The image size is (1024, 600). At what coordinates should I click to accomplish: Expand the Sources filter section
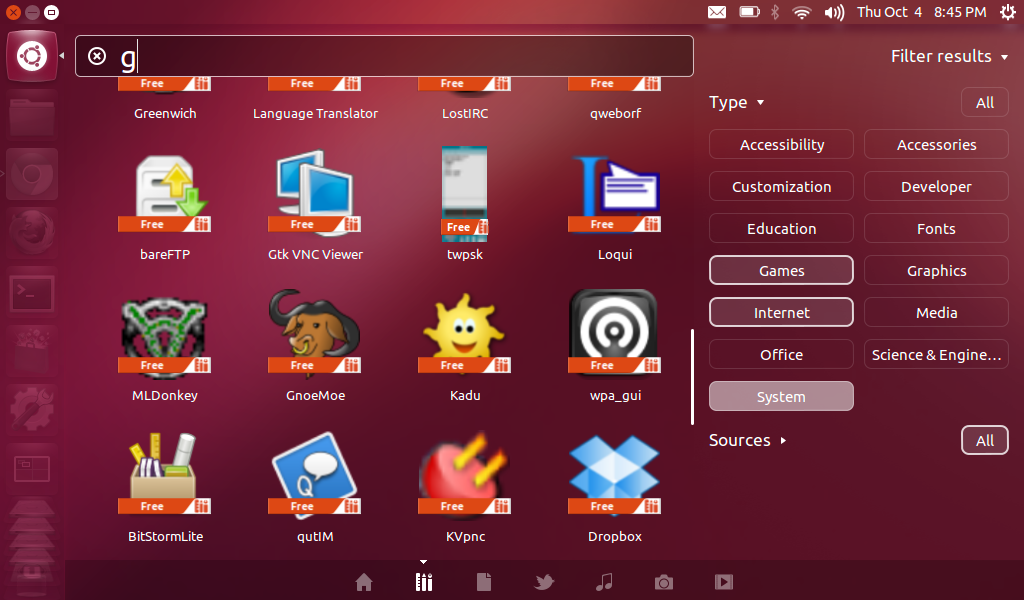[747, 440]
